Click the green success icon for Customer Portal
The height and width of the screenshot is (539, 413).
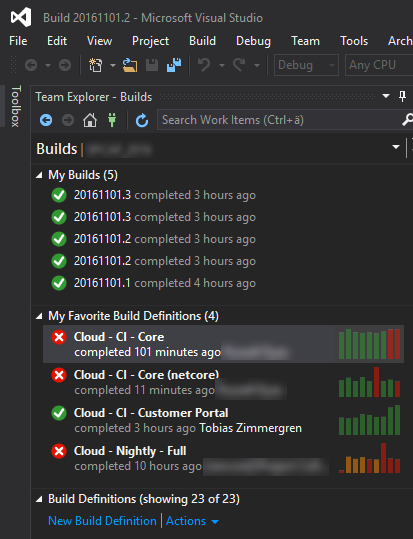click(x=59, y=413)
